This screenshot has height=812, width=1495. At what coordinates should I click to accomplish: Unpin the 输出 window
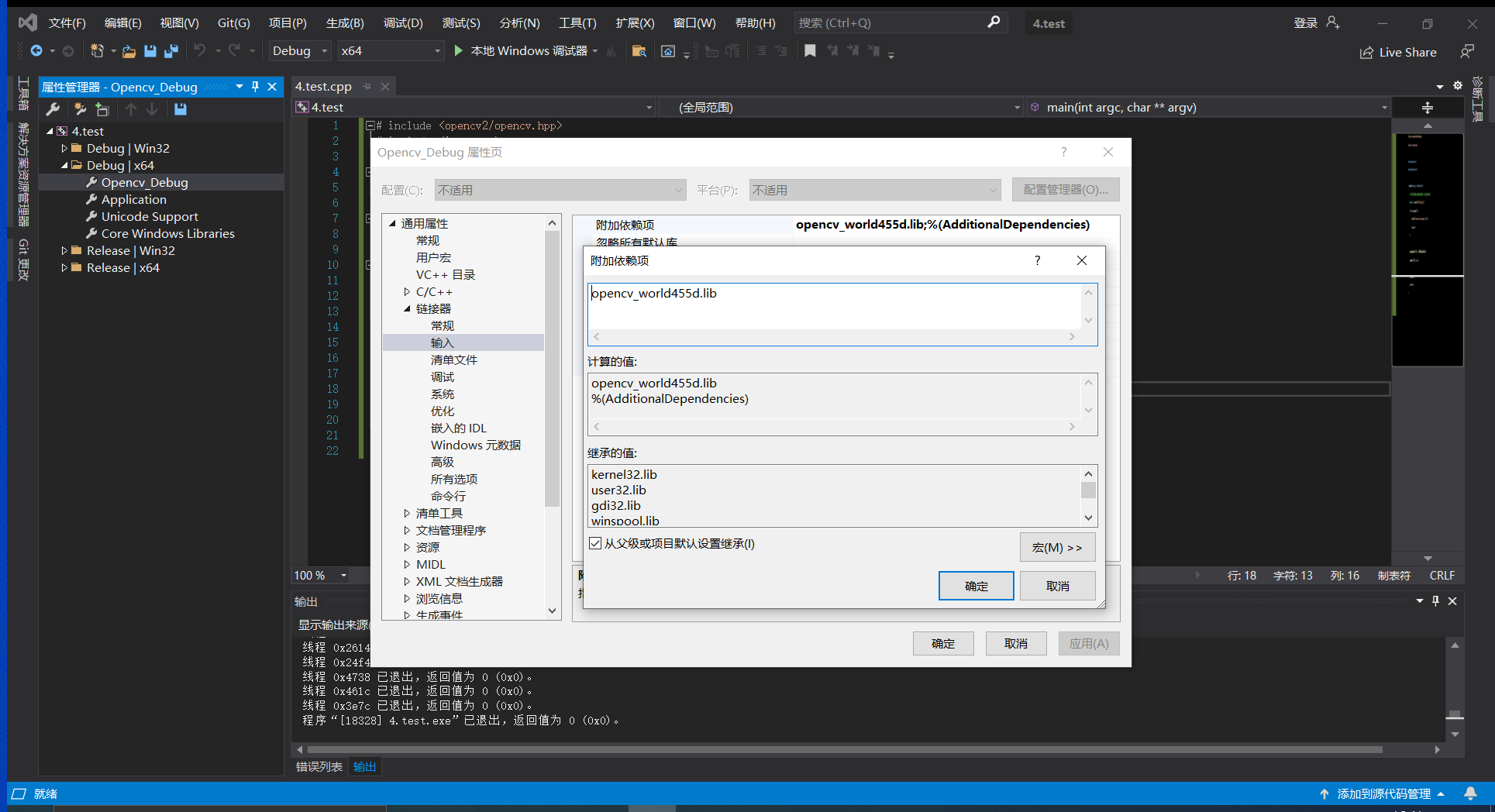1435,600
